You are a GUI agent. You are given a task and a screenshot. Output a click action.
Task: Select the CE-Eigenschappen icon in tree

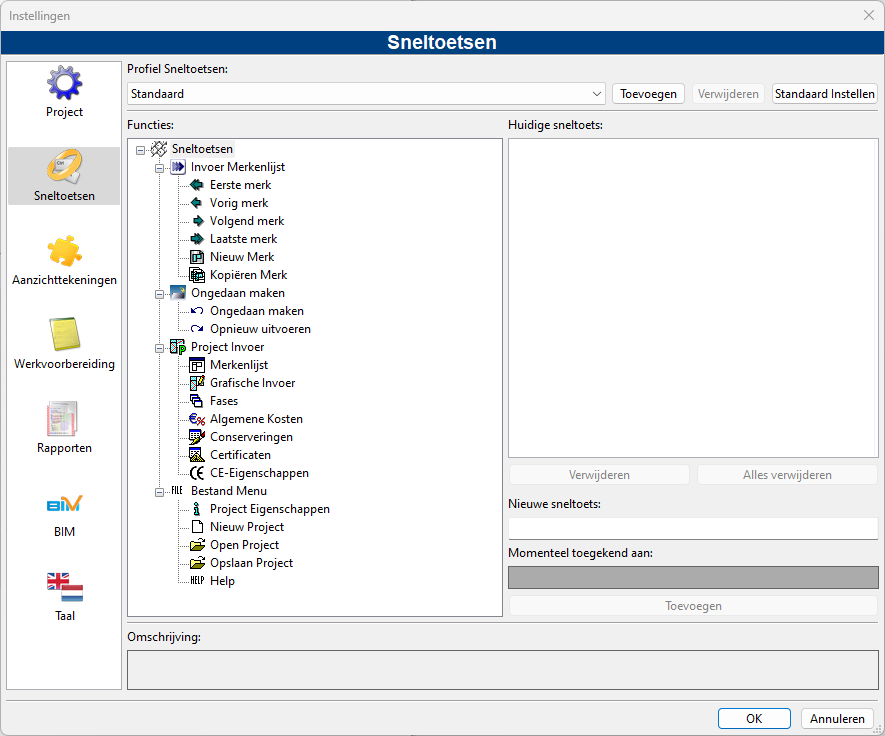click(x=196, y=473)
